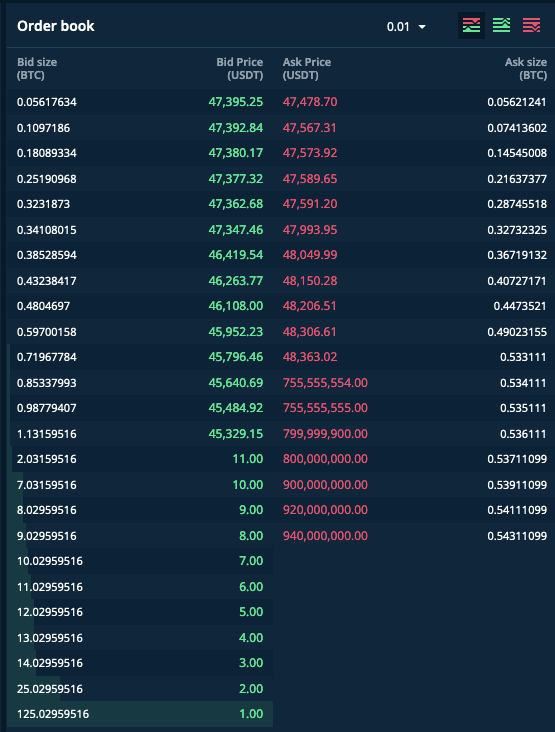
Task: Click the Ask Price (USDT) column header
Action: coord(307,69)
